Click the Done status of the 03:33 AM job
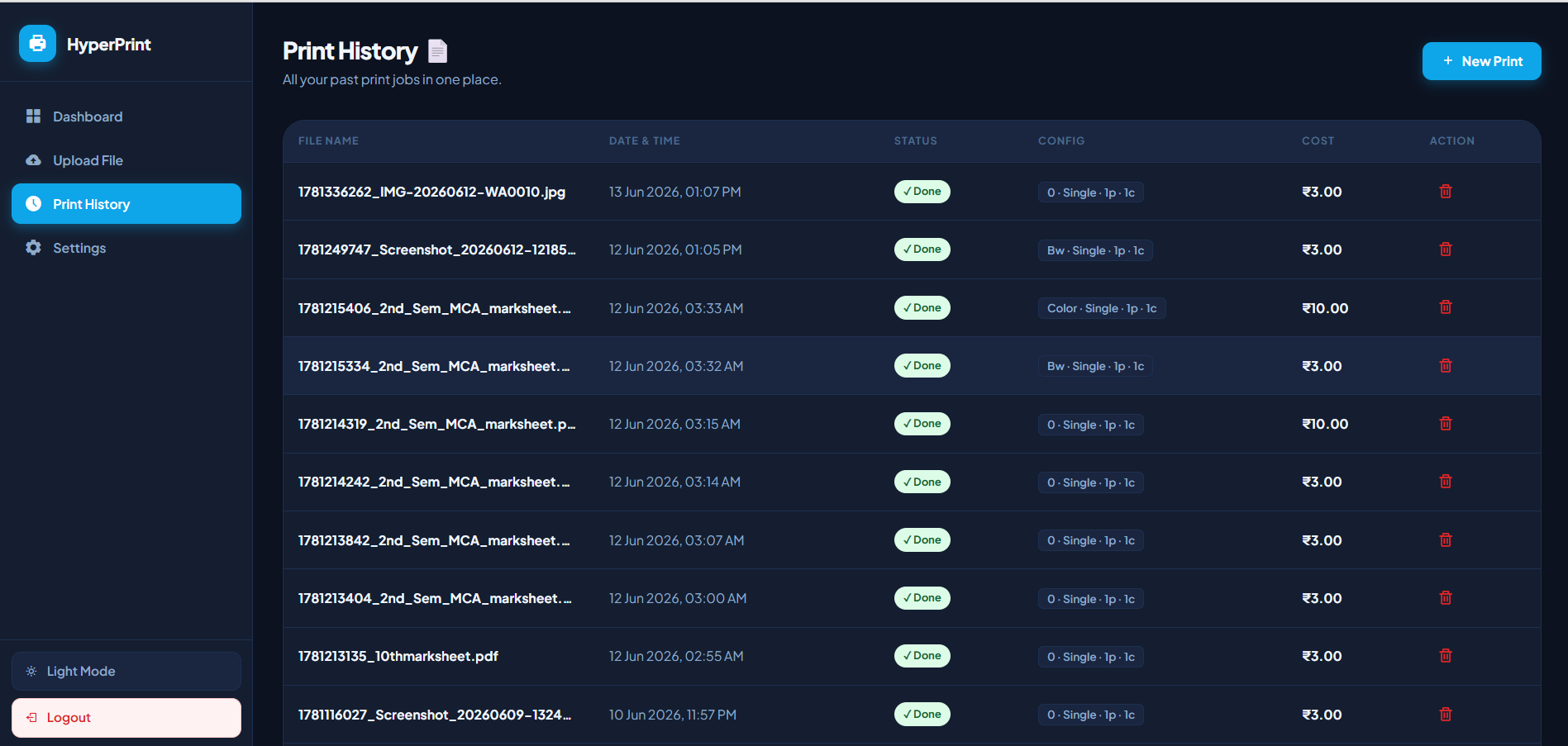 (x=922, y=307)
